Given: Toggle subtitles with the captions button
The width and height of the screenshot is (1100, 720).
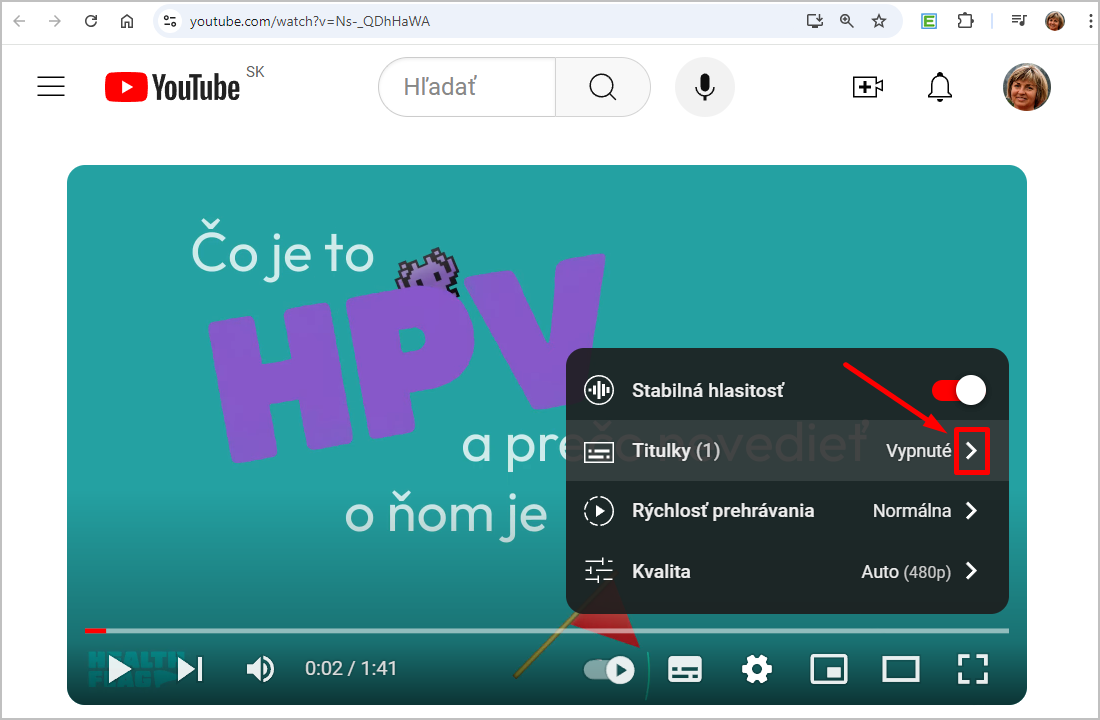Looking at the screenshot, I should point(685,669).
